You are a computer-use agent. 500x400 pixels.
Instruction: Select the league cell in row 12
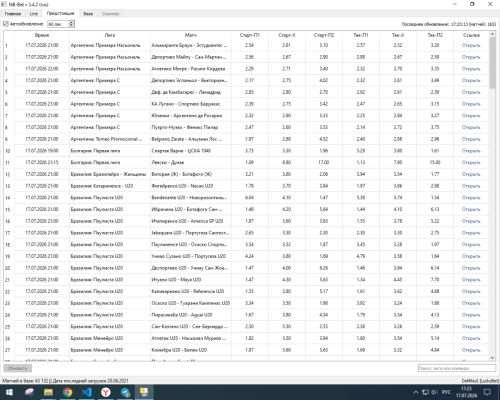110,174
